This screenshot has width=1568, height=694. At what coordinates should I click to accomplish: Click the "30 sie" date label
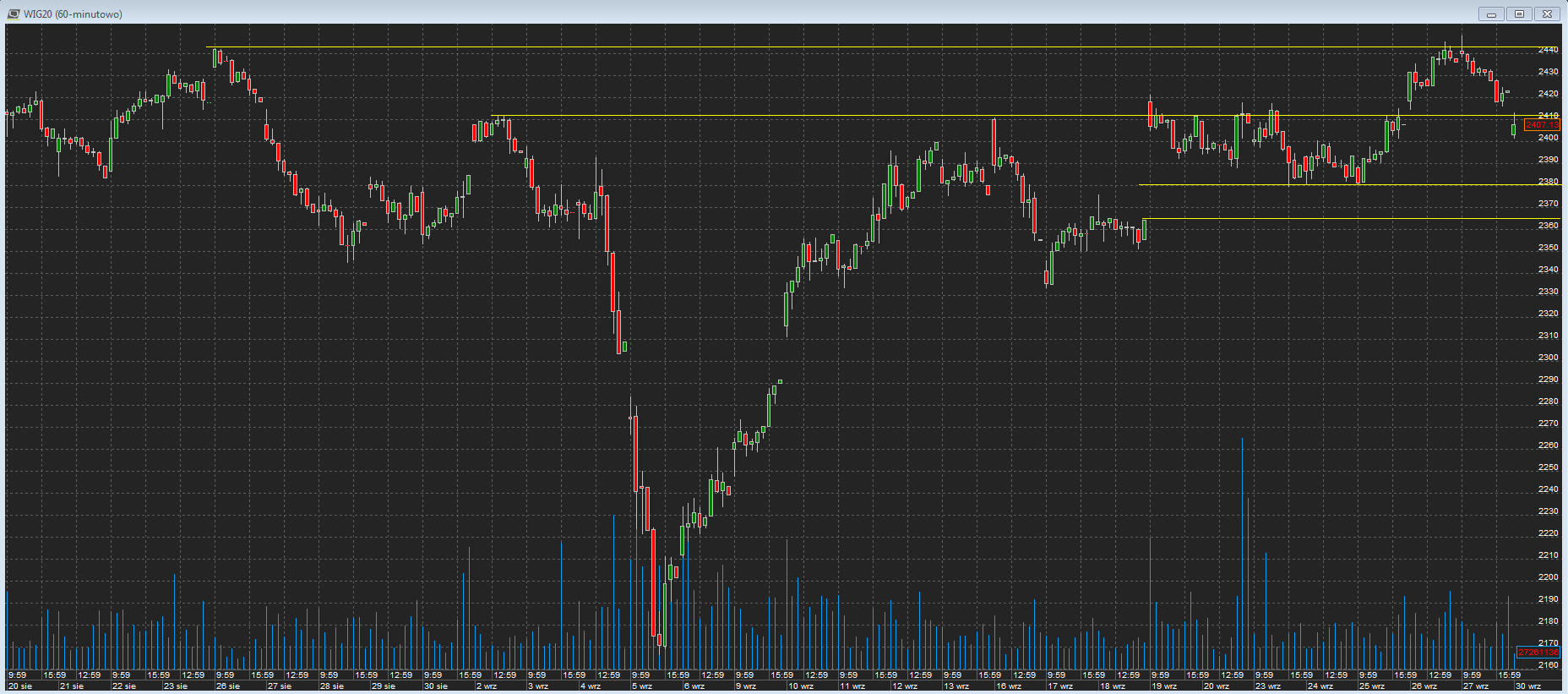click(x=436, y=686)
